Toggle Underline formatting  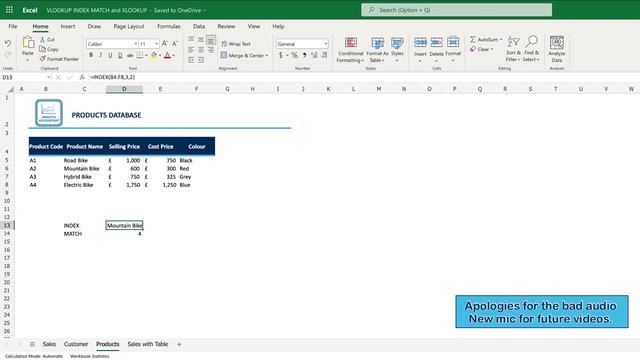[110, 55]
